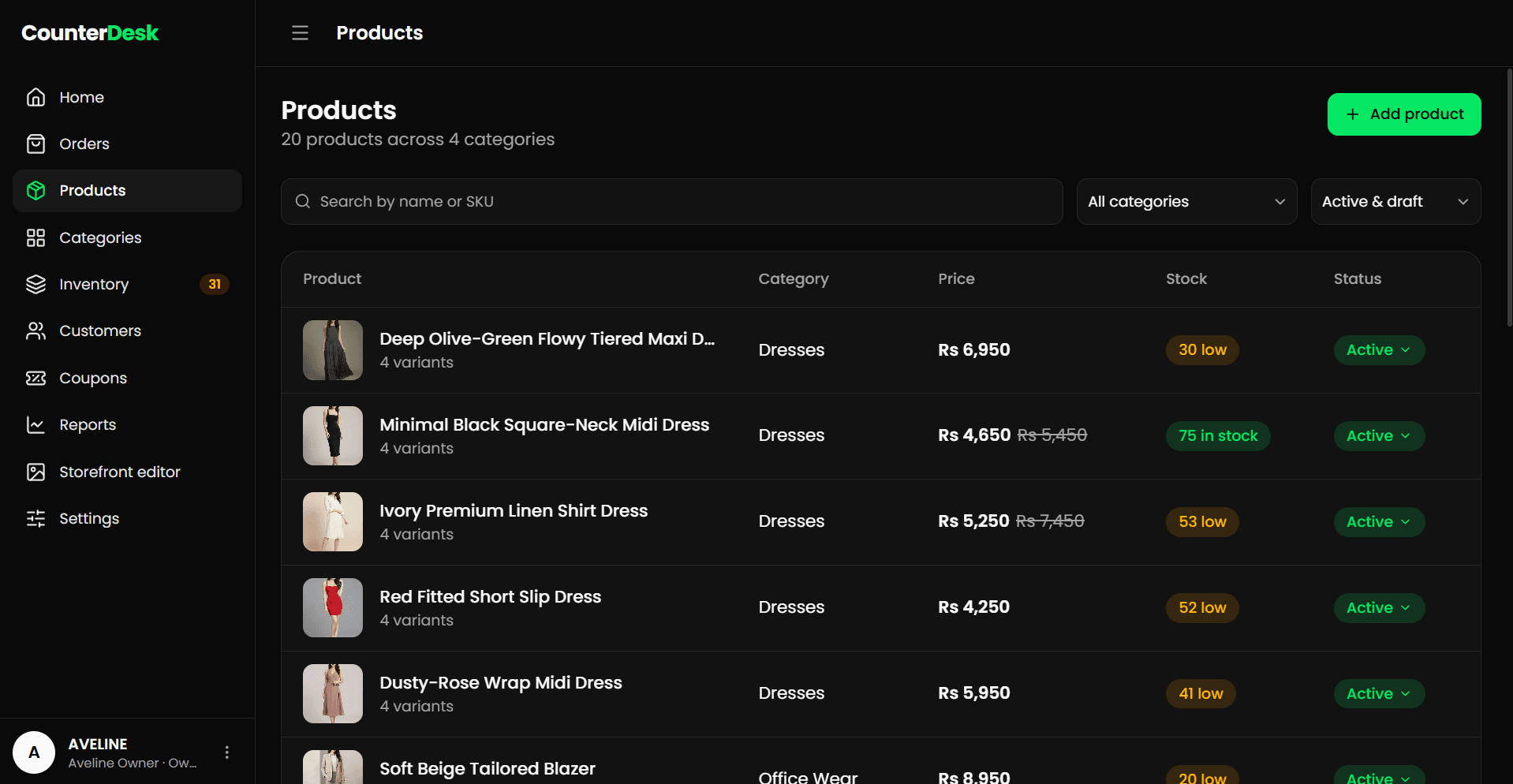Click the Customers people icon

coord(35,330)
